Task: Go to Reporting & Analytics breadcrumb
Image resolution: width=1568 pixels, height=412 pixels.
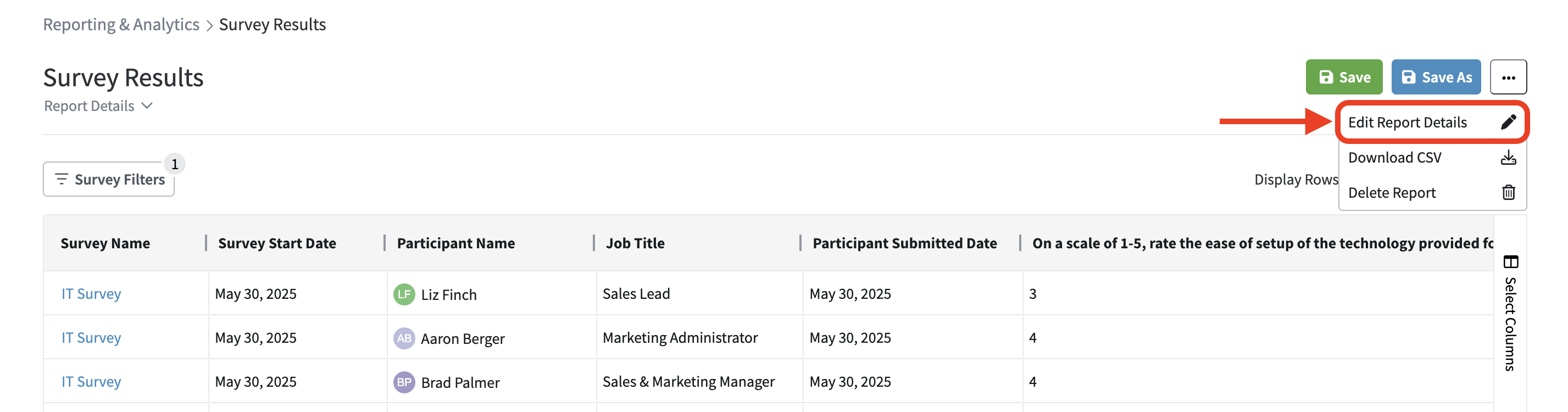Action: tap(121, 24)
